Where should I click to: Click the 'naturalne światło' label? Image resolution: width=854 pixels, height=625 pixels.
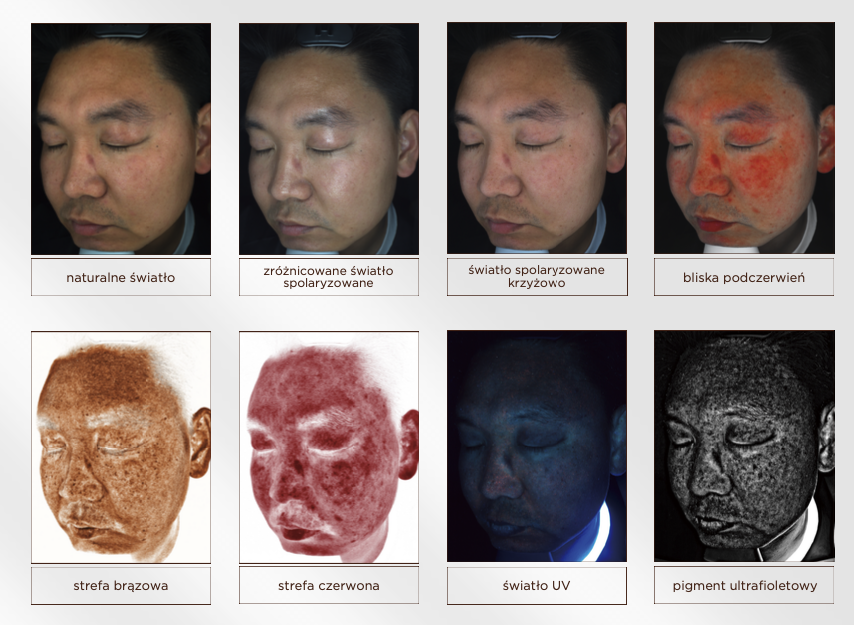point(120,277)
